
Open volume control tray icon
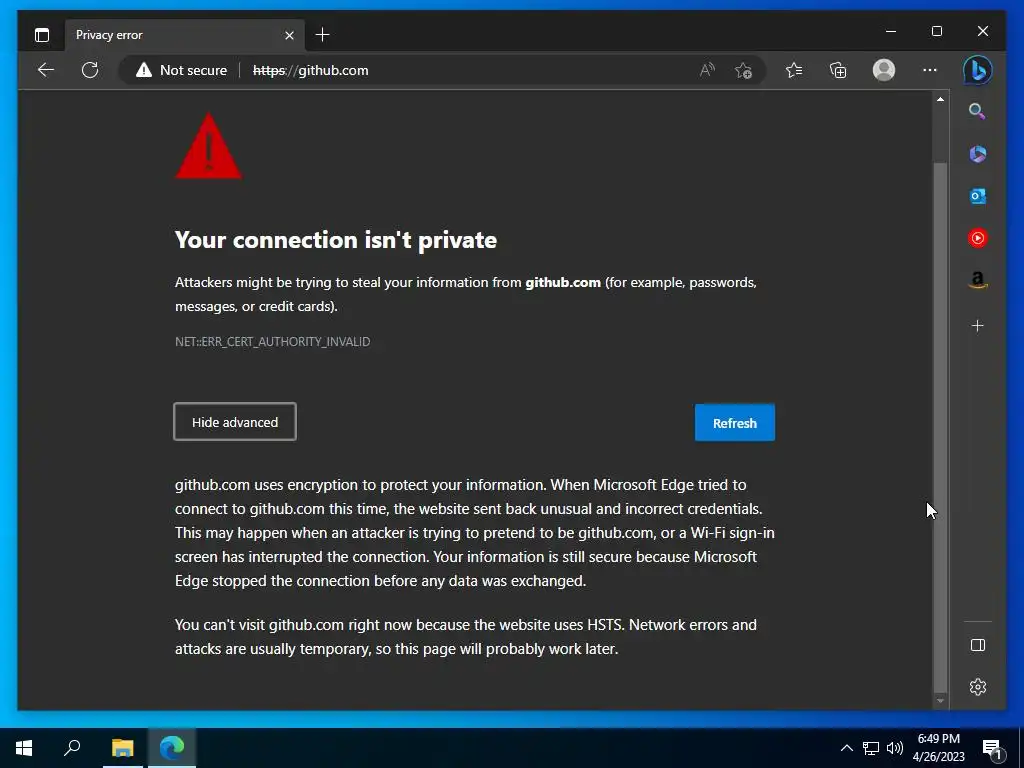click(895, 748)
